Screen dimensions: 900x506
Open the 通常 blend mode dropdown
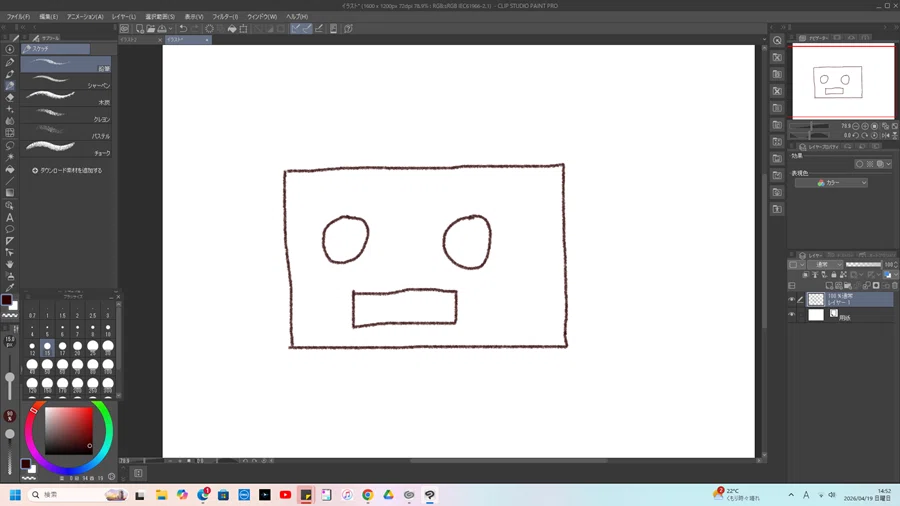pyautogui.click(x=825, y=264)
